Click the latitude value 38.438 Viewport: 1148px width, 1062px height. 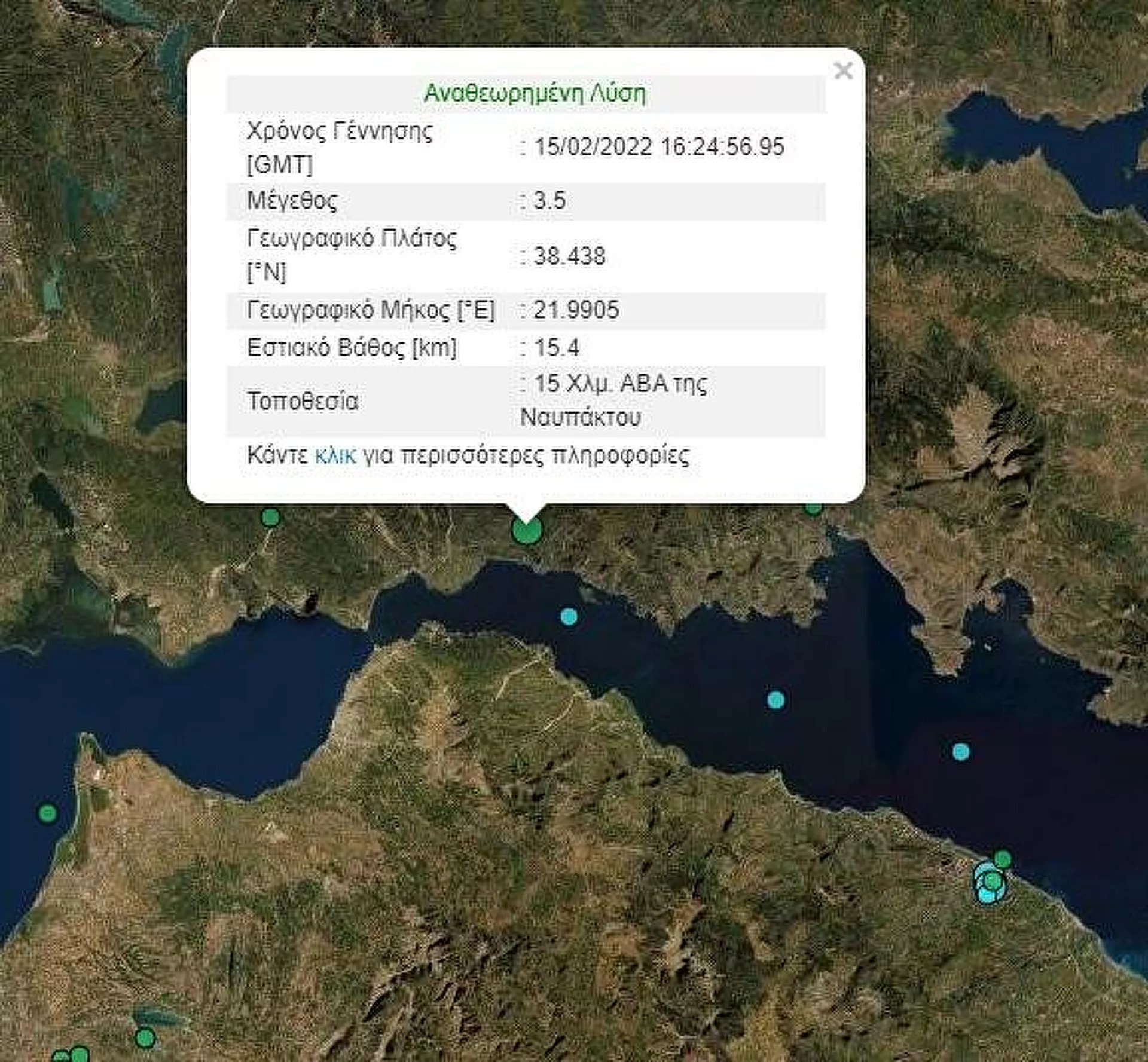click(x=569, y=256)
